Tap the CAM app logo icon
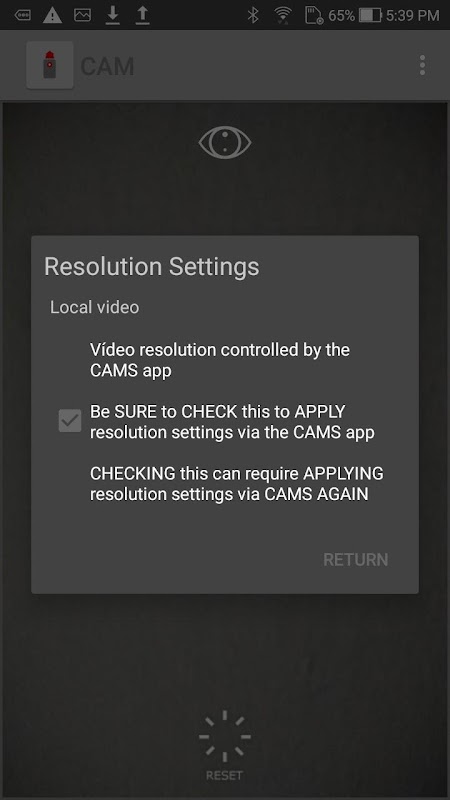Viewport: 450px width, 800px height. 49,65
